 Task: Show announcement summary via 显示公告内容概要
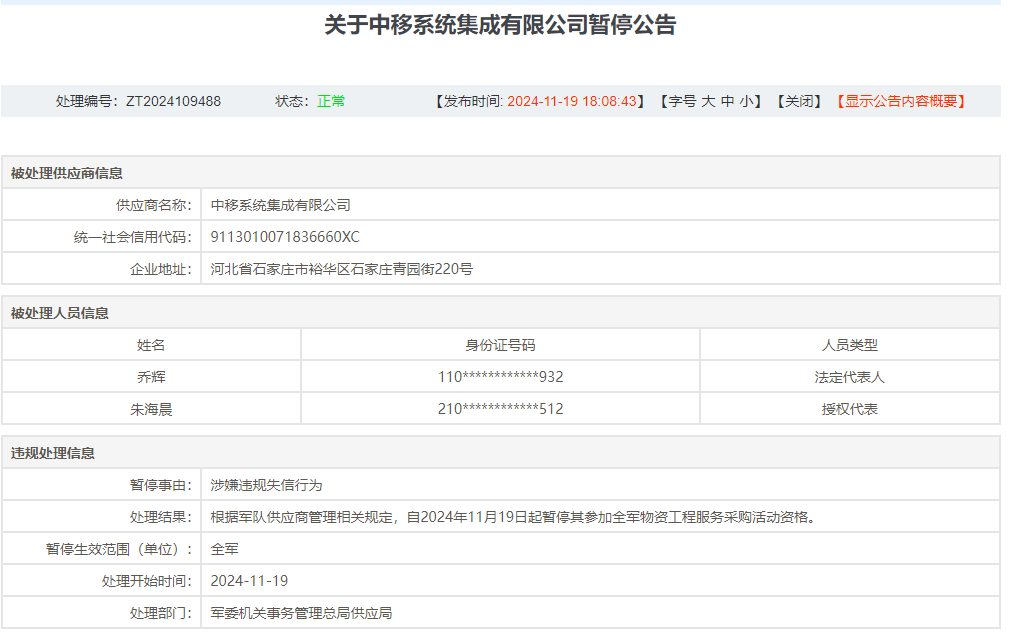(x=901, y=101)
